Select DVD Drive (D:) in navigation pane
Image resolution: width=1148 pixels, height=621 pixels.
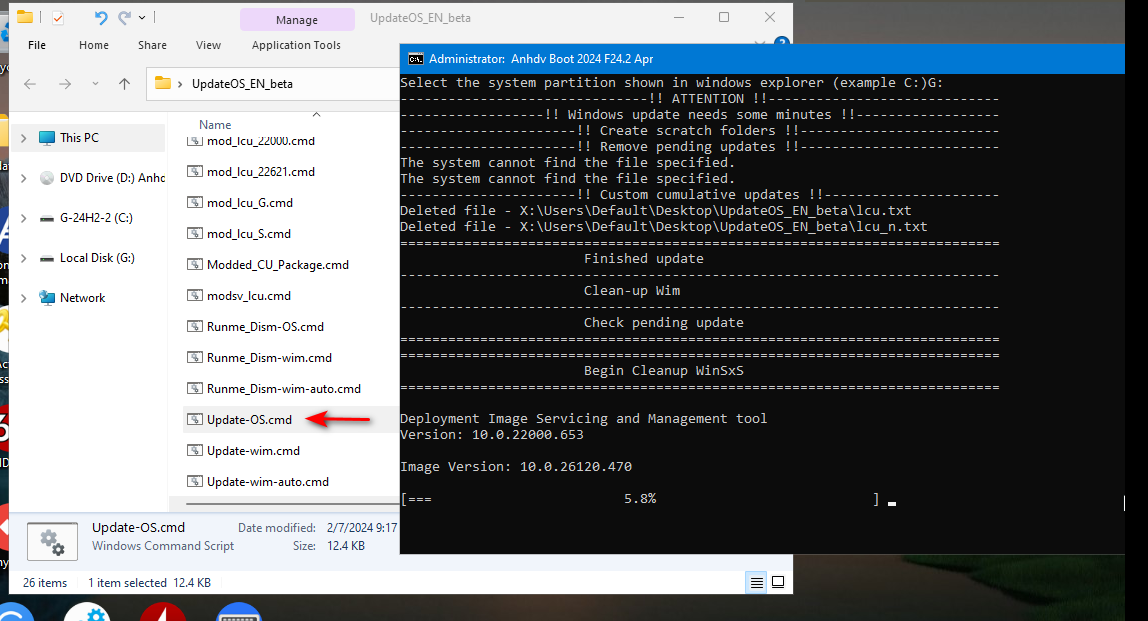click(112, 178)
